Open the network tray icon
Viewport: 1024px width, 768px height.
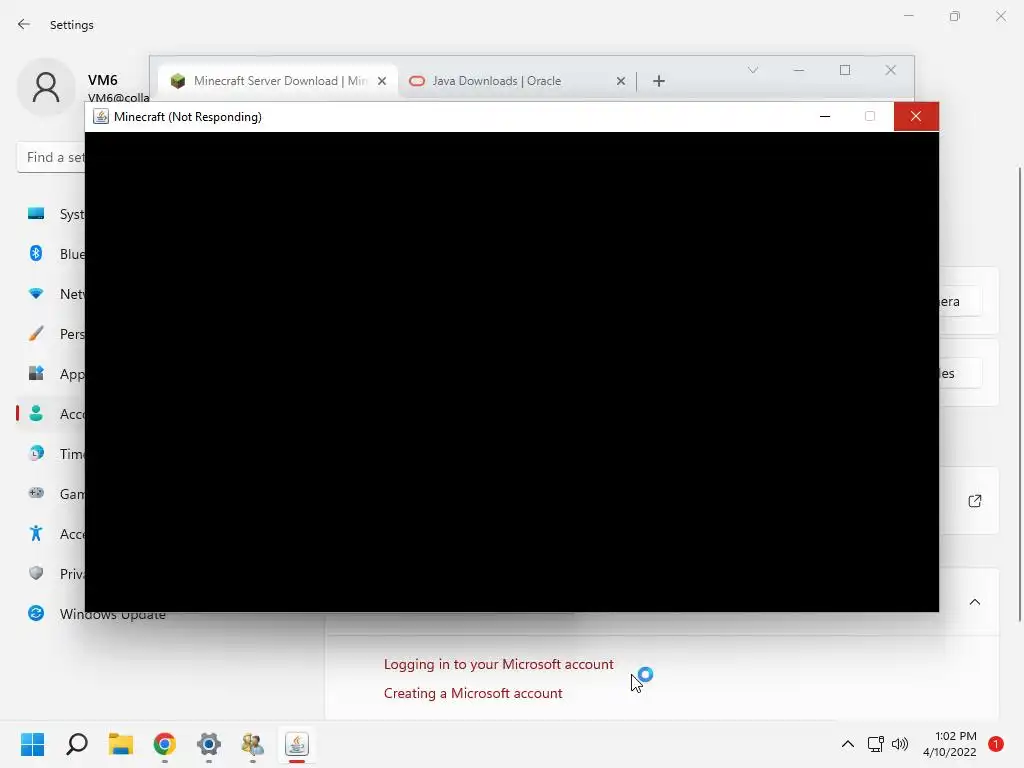(875, 744)
